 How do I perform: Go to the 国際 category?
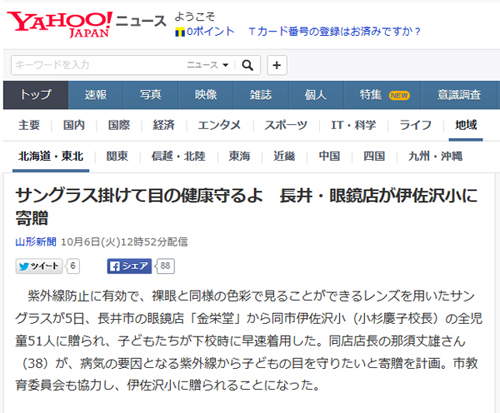(119, 125)
